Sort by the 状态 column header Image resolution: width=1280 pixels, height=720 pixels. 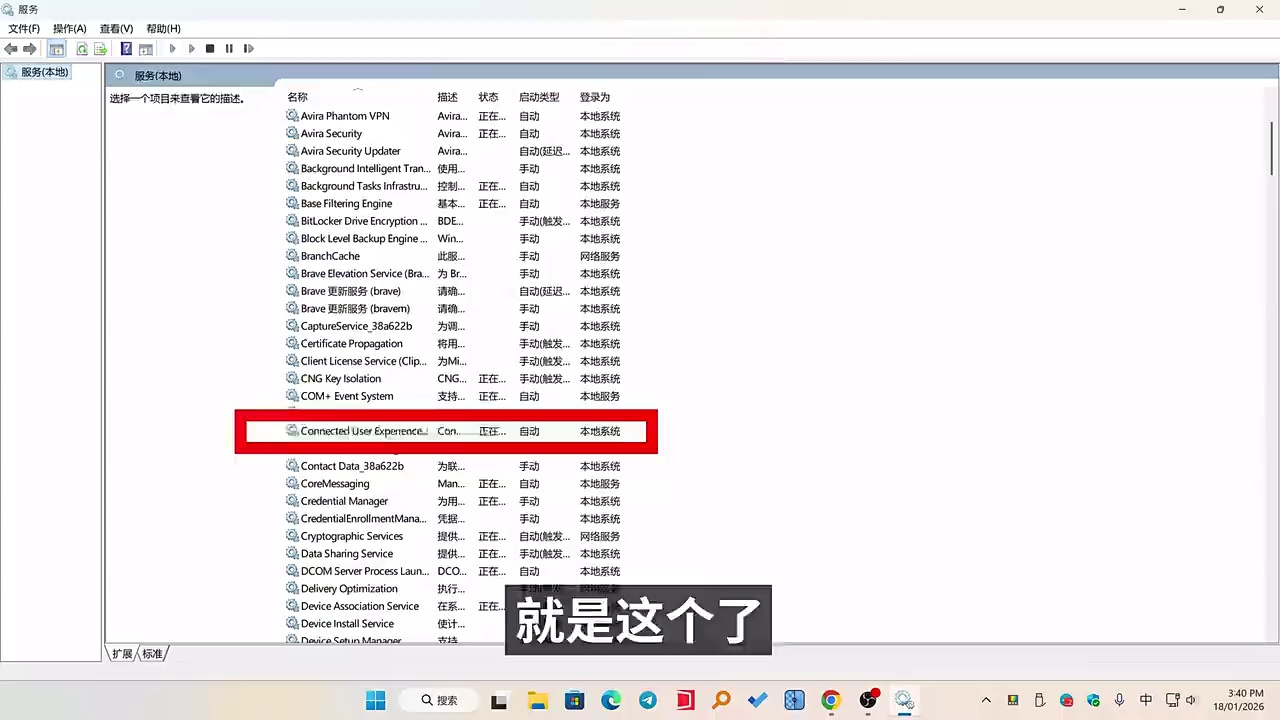pyautogui.click(x=488, y=97)
